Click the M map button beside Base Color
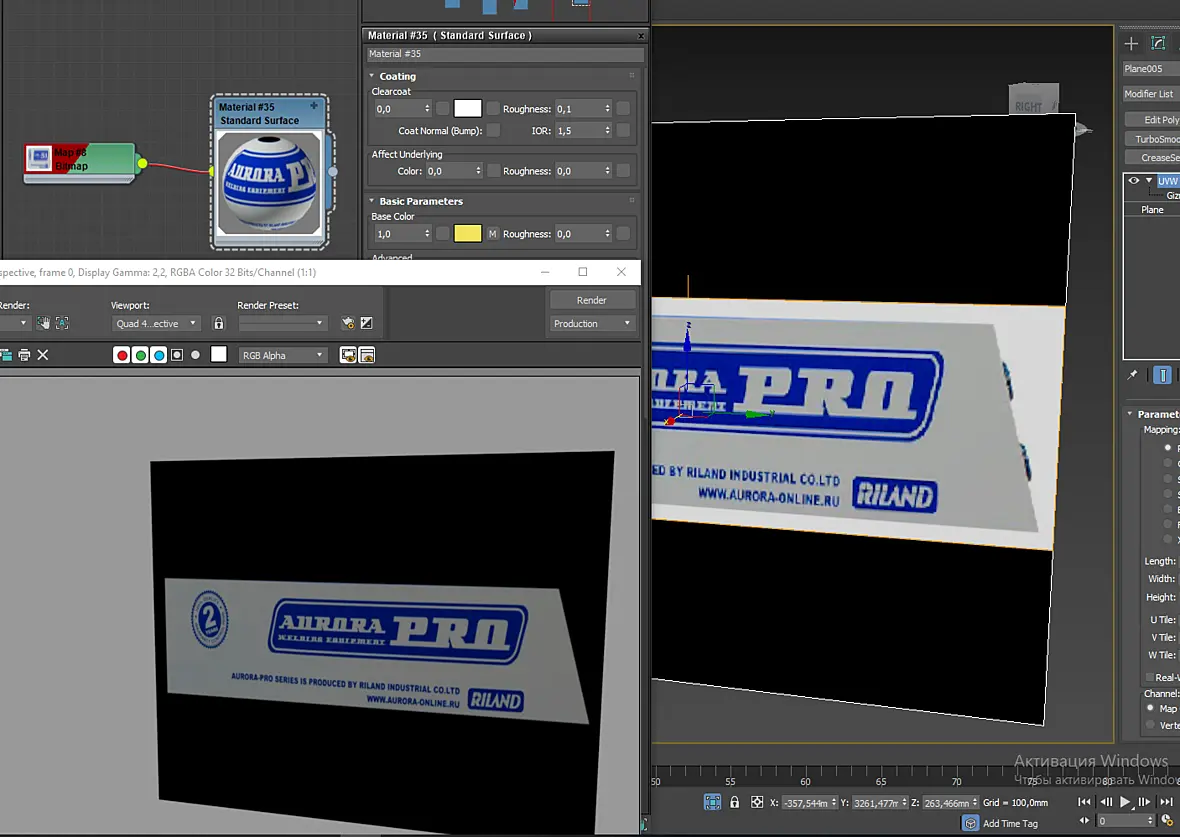This screenshot has width=1180, height=837. coord(493,234)
